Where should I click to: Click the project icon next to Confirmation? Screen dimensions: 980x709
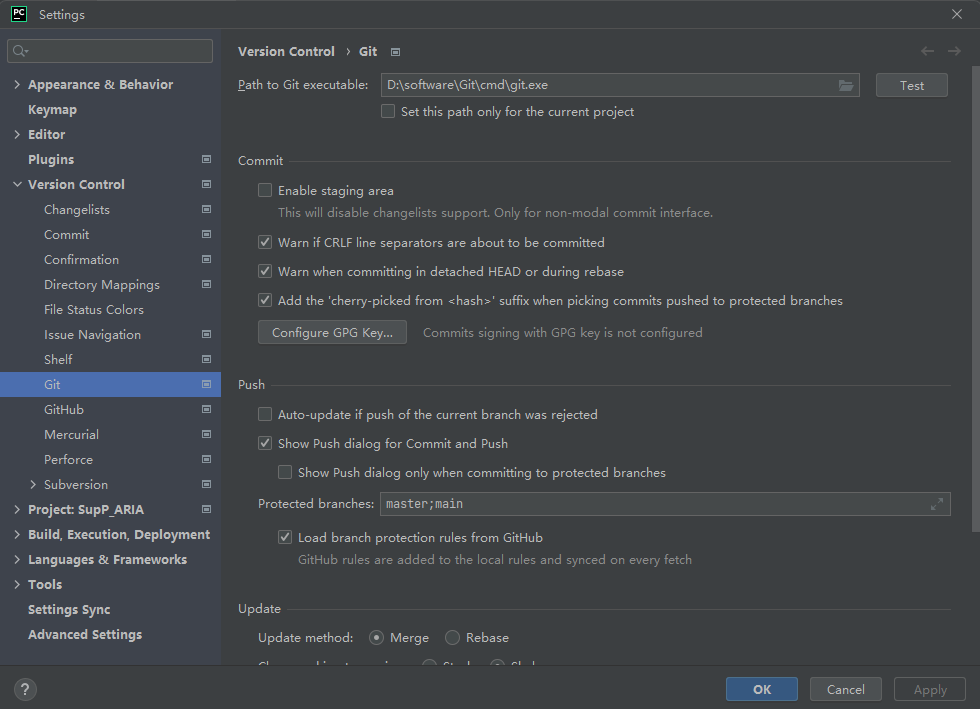[206, 259]
